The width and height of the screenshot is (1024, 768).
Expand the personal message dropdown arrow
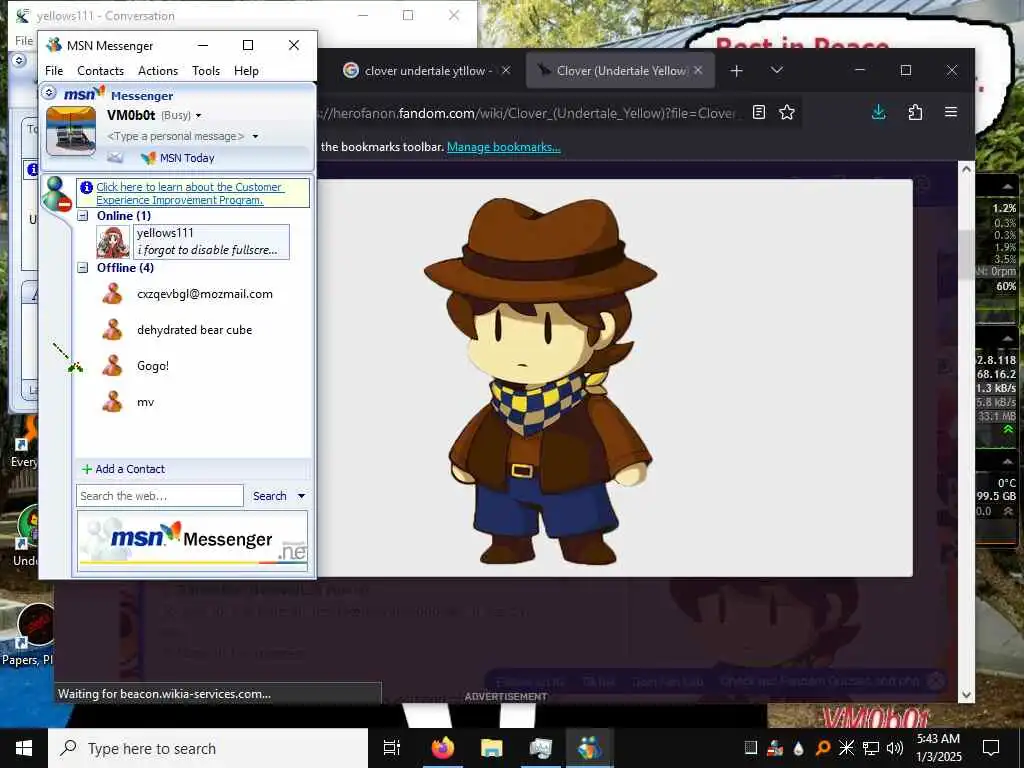pos(255,136)
